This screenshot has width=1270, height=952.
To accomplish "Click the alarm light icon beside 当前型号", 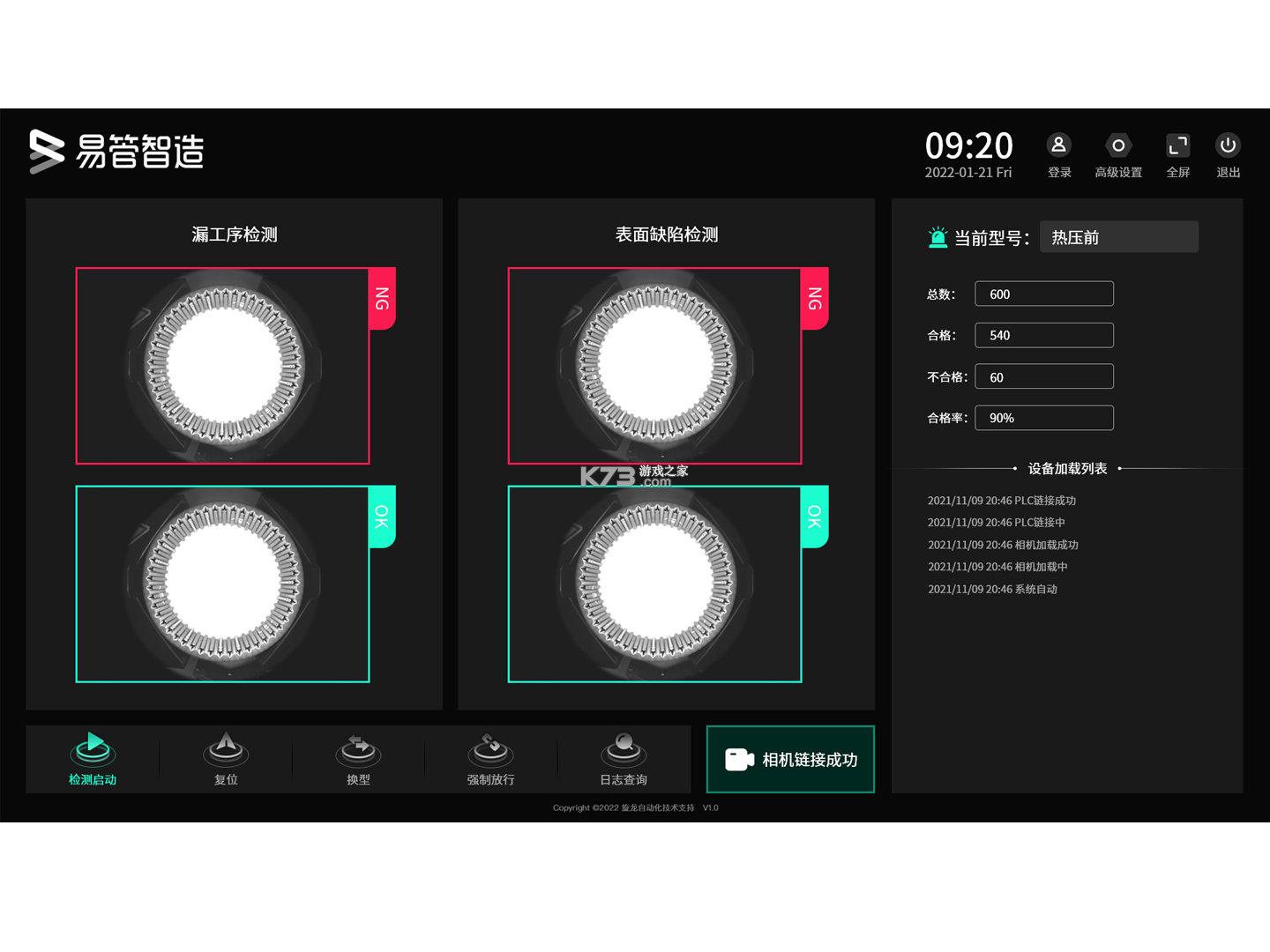I will 938,237.
